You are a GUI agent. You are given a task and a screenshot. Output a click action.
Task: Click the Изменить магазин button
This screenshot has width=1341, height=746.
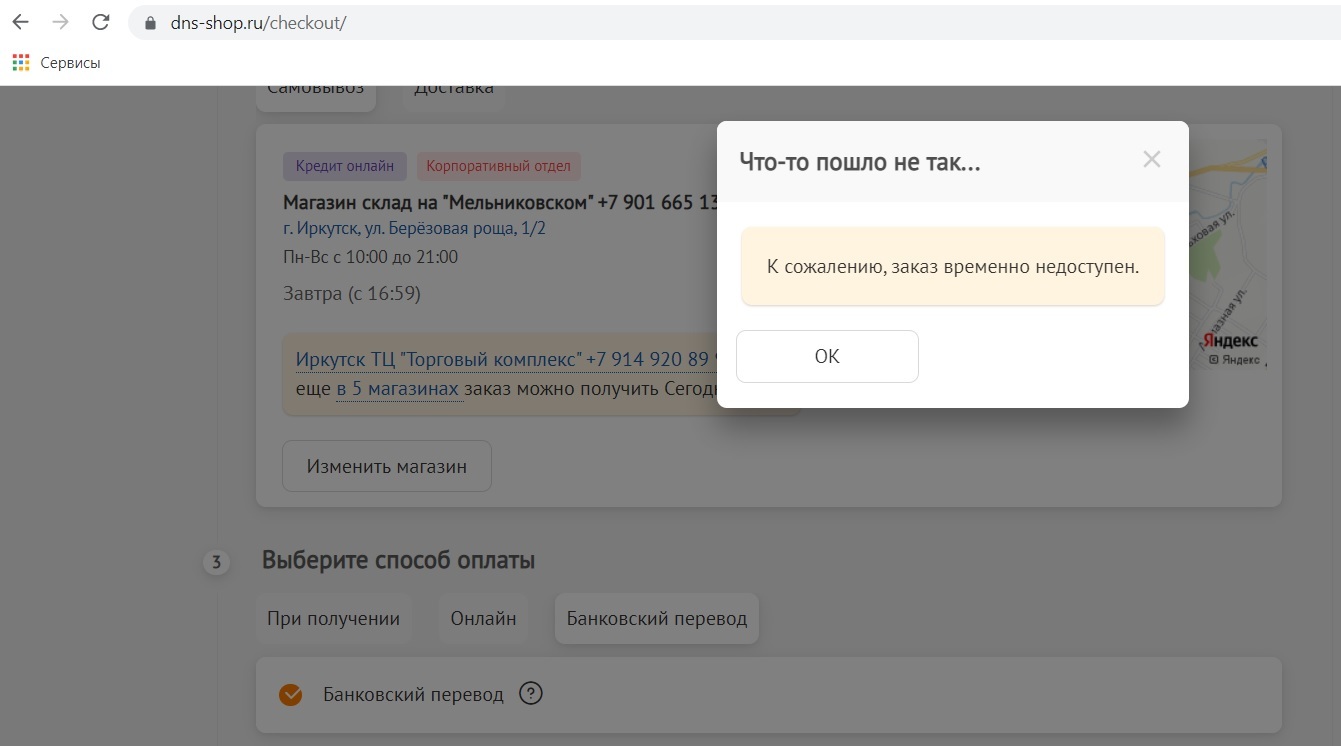(387, 466)
